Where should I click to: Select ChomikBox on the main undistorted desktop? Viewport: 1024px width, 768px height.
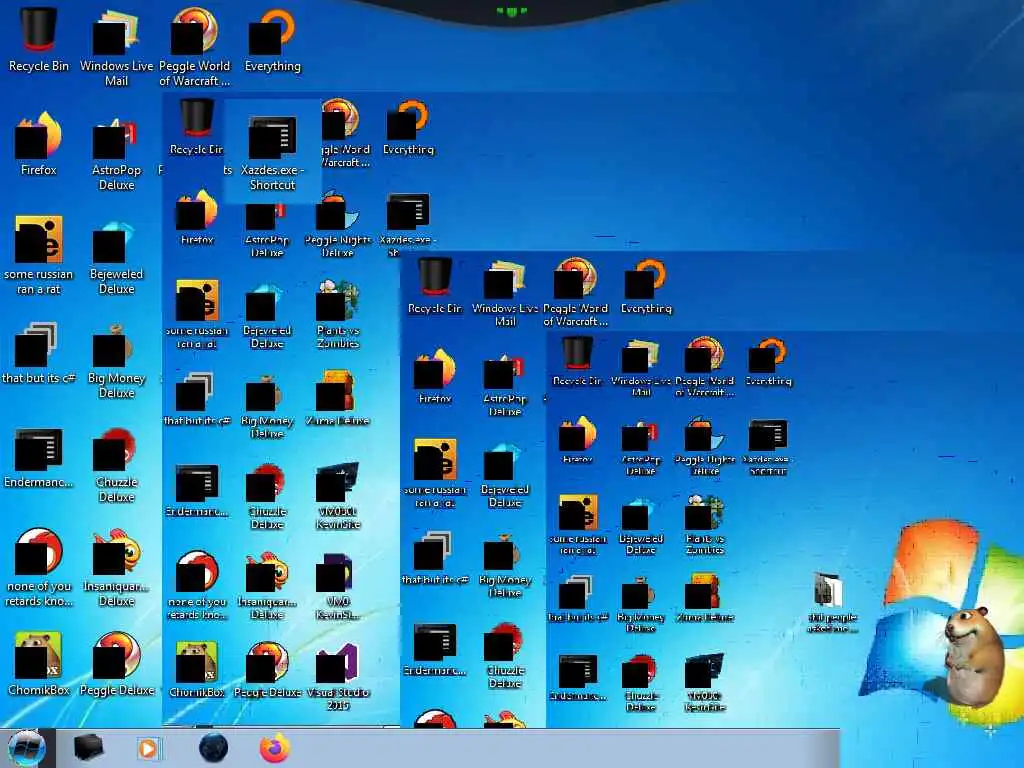coord(39,663)
